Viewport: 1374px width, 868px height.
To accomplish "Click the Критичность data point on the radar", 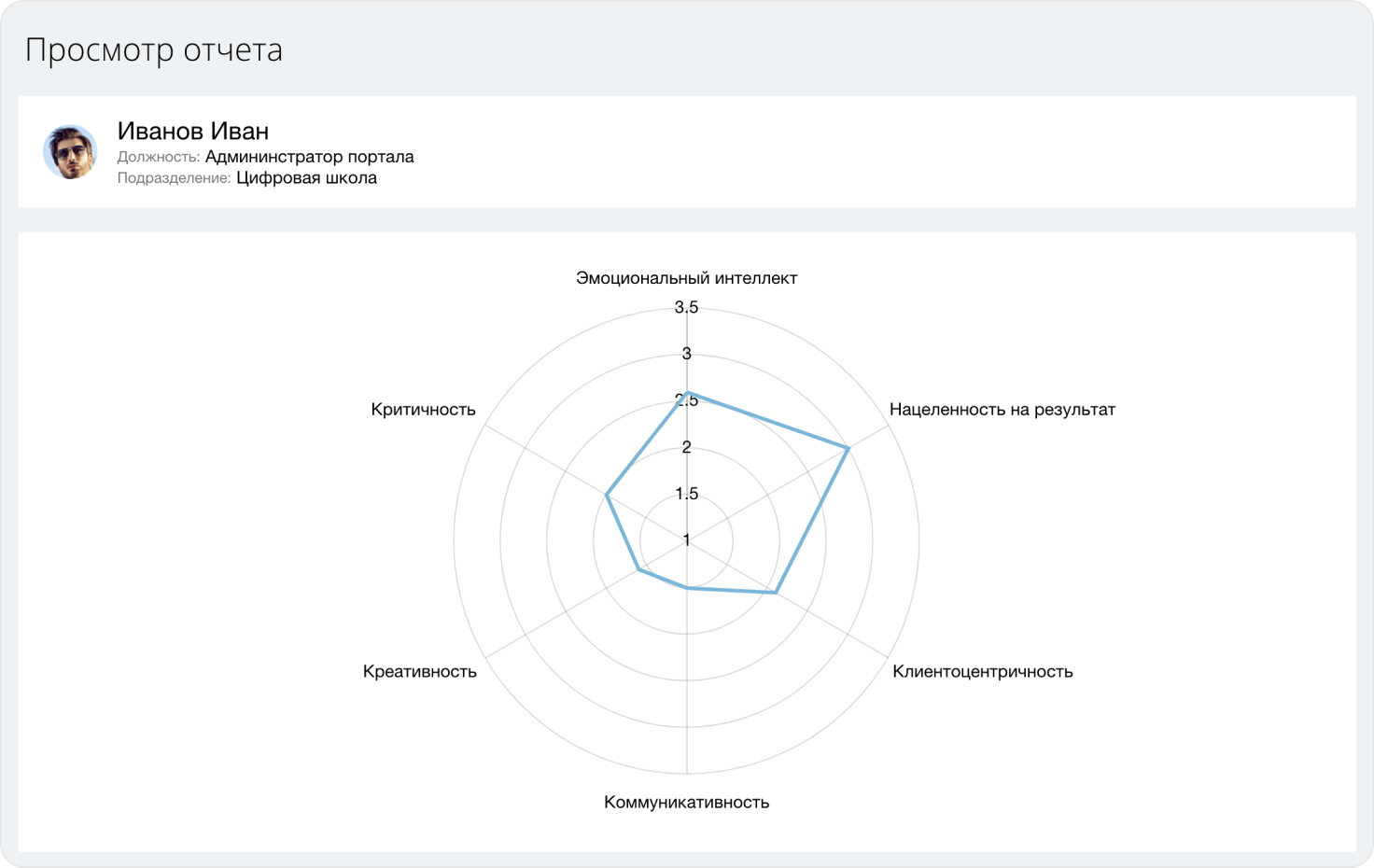I will 607,495.
